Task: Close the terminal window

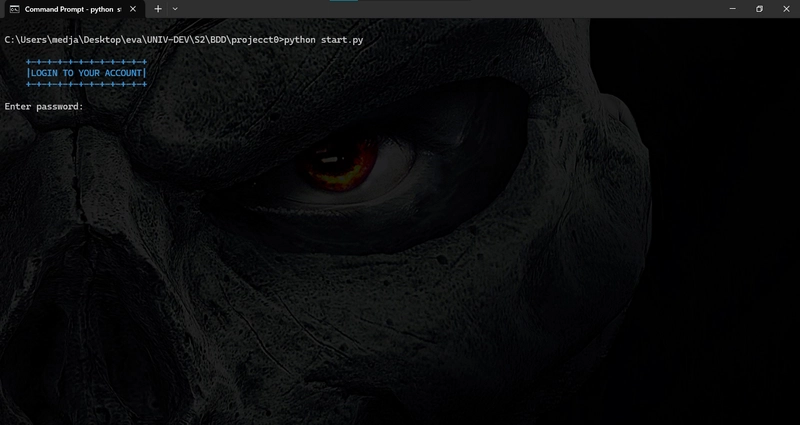Action: click(786, 9)
